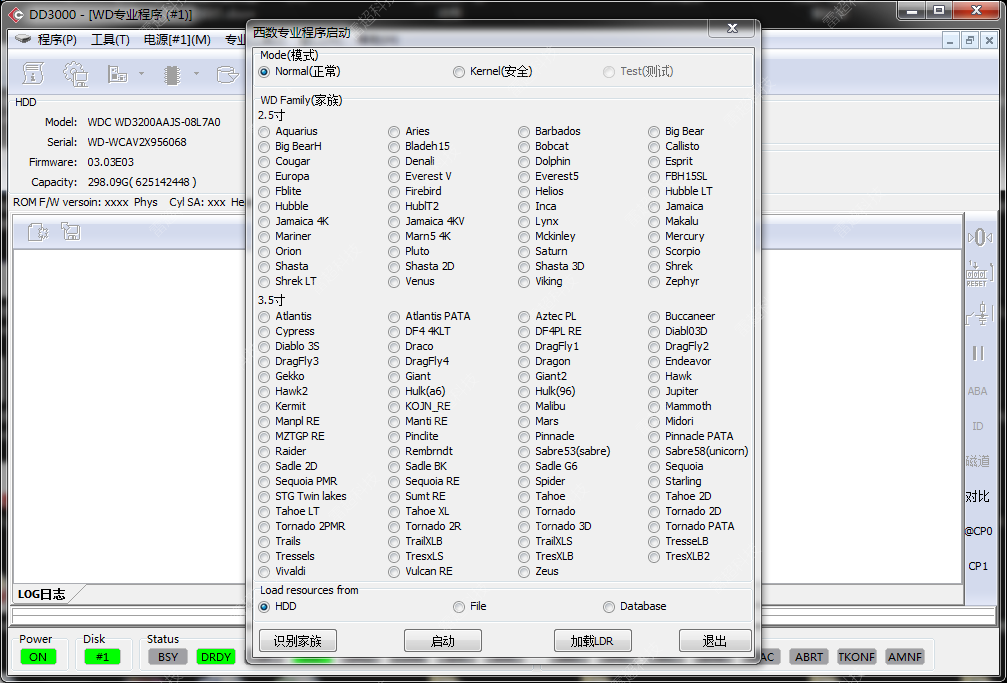Image resolution: width=1007 pixels, height=683 pixels.
Task: Open the 程序(P) menu
Action: 57,39
